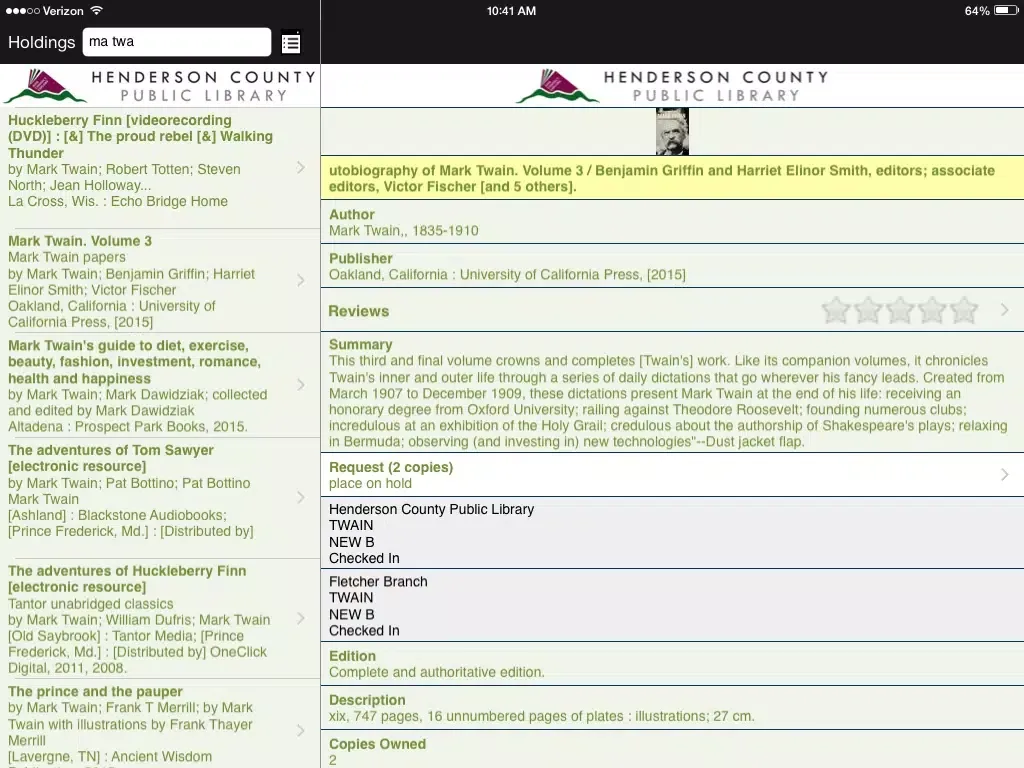
Task: Open adventures of Huckleberry Finn electronic resource
Action: pyautogui.click(x=160, y=618)
